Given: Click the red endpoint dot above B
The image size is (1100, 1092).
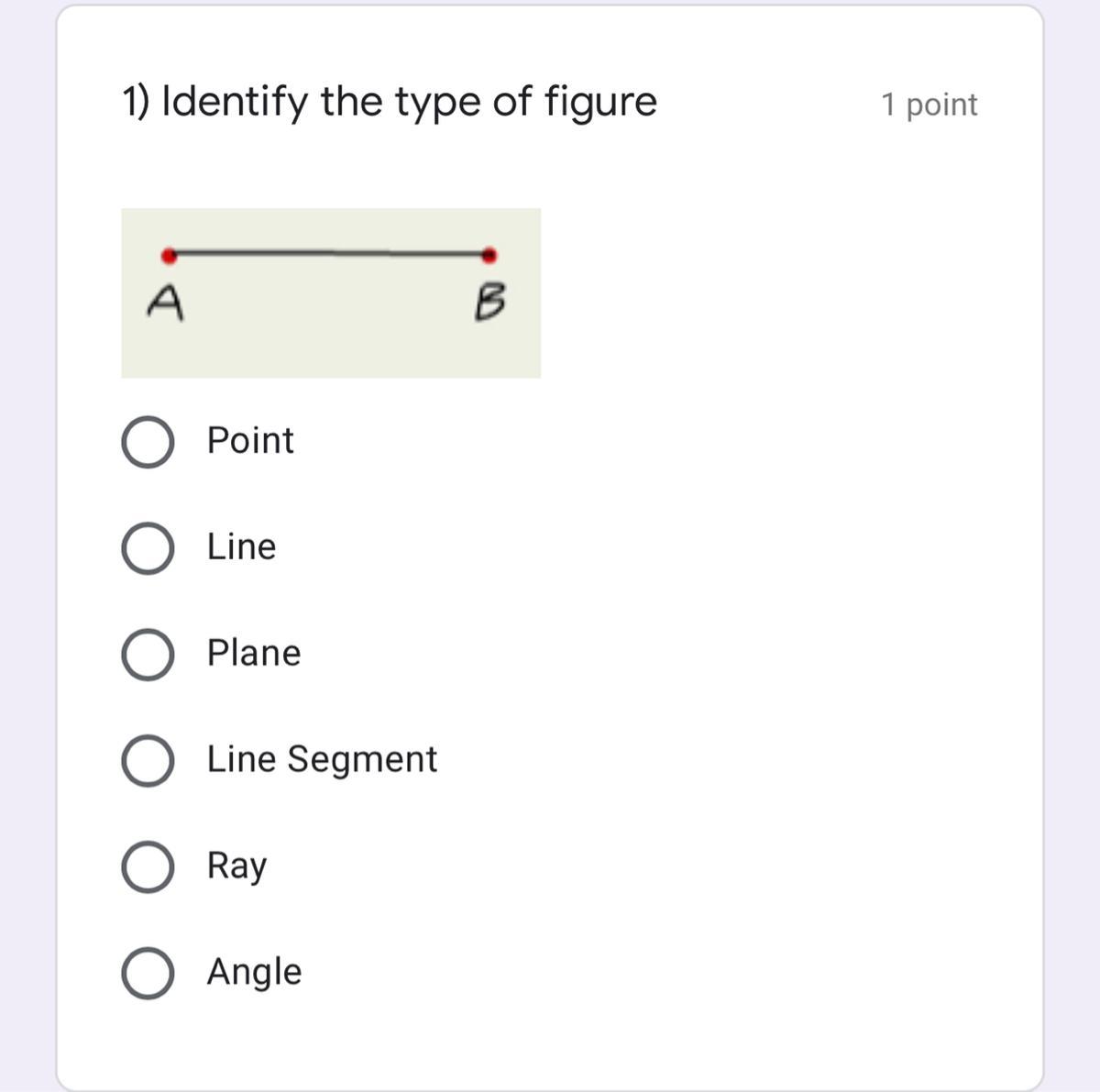Looking at the screenshot, I should [489, 255].
